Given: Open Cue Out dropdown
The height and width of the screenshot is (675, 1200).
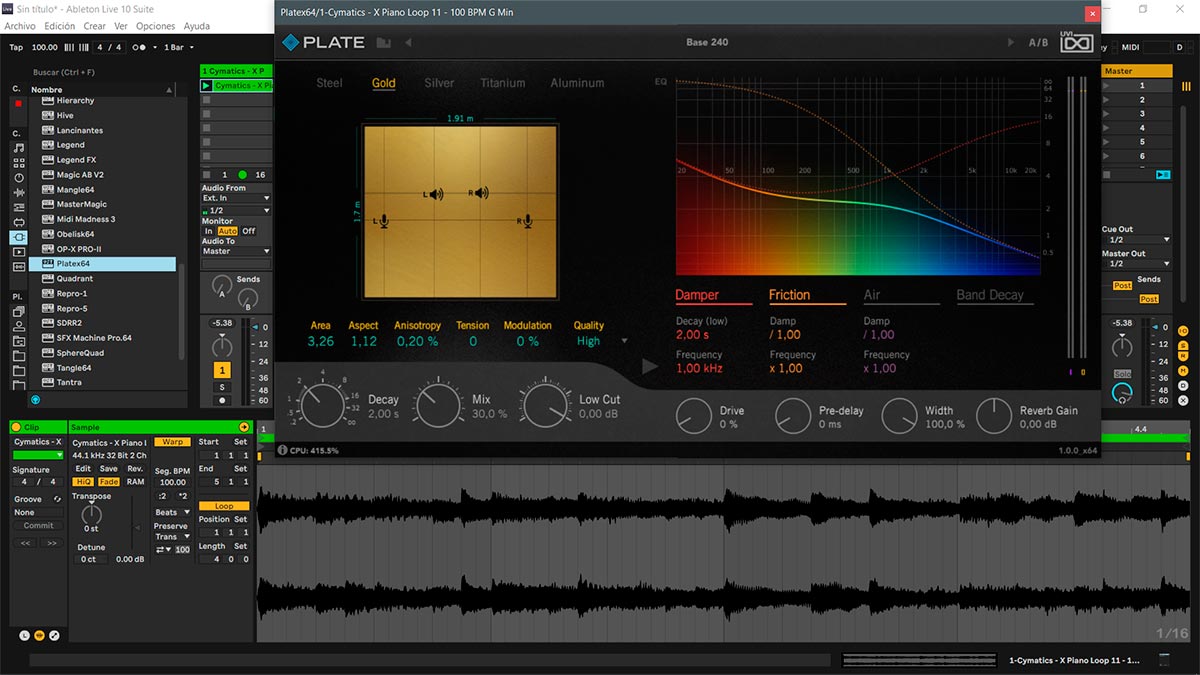Looking at the screenshot, I should coord(1136,240).
